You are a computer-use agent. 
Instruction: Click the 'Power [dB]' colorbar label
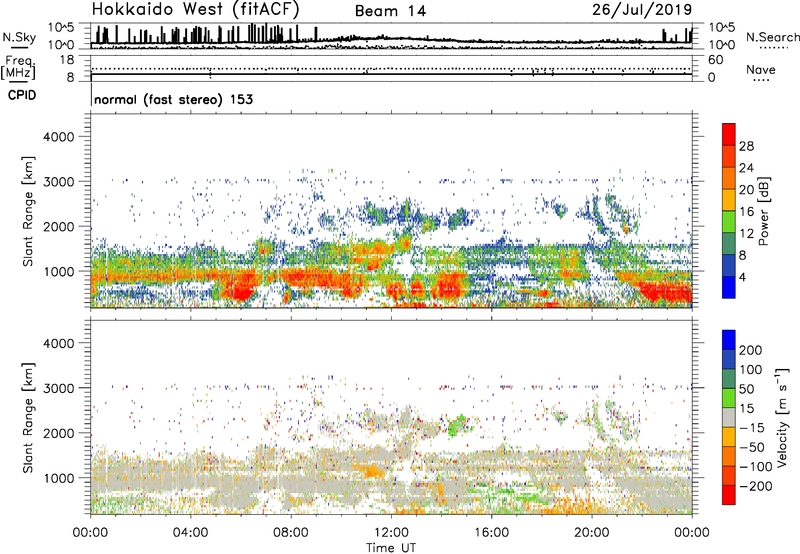point(764,211)
